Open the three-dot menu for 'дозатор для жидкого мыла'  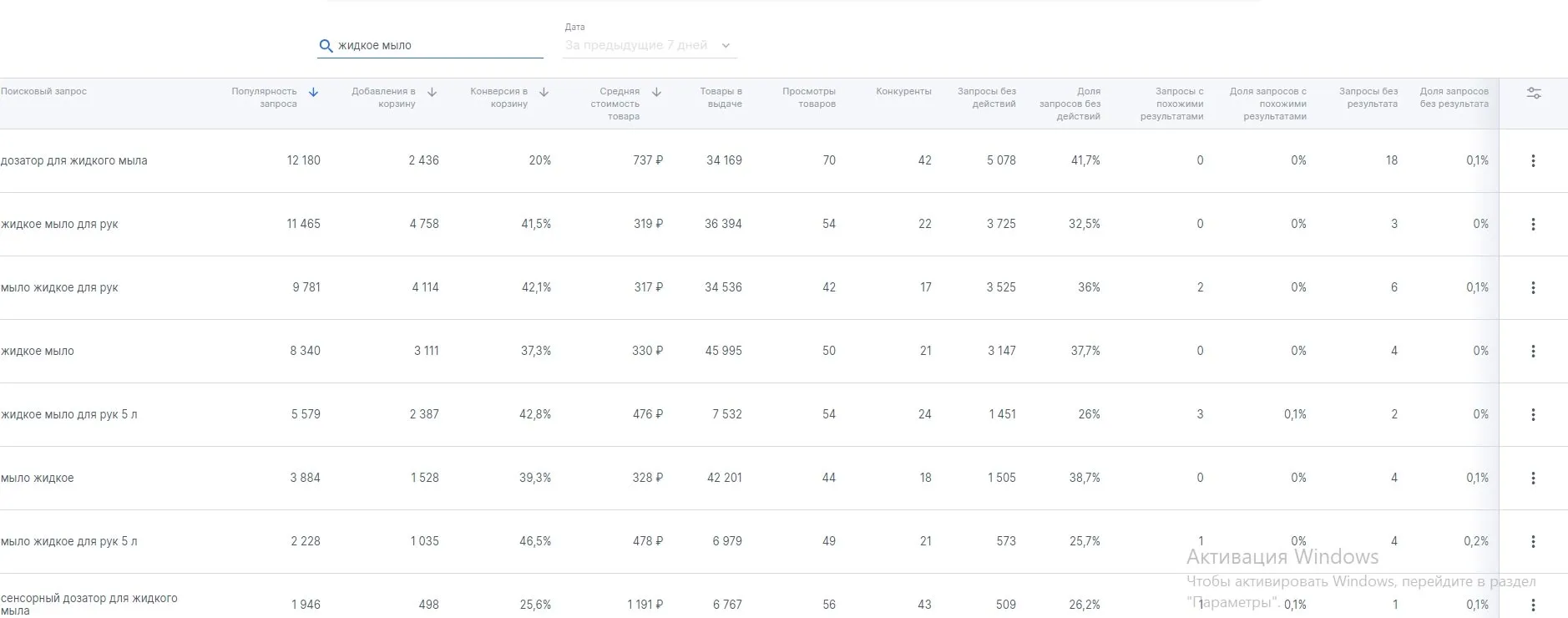pyautogui.click(x=1533, y=160)
